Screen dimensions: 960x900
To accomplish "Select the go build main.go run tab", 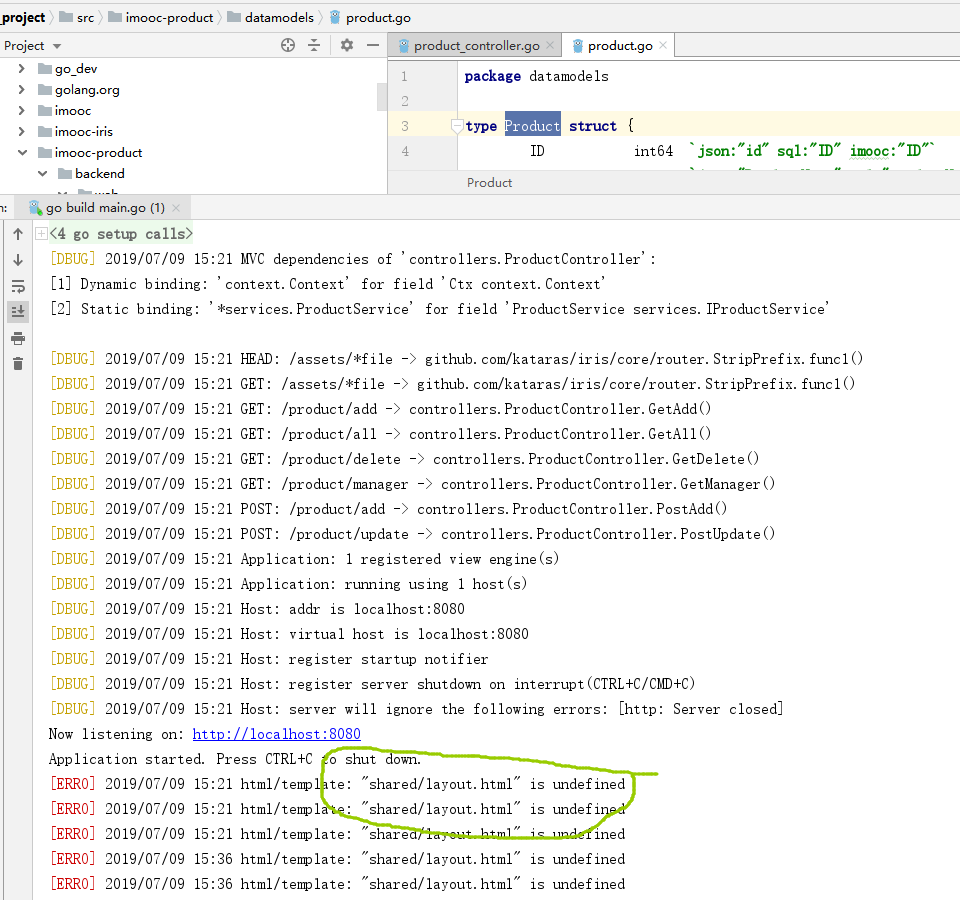I will point(105,208).
